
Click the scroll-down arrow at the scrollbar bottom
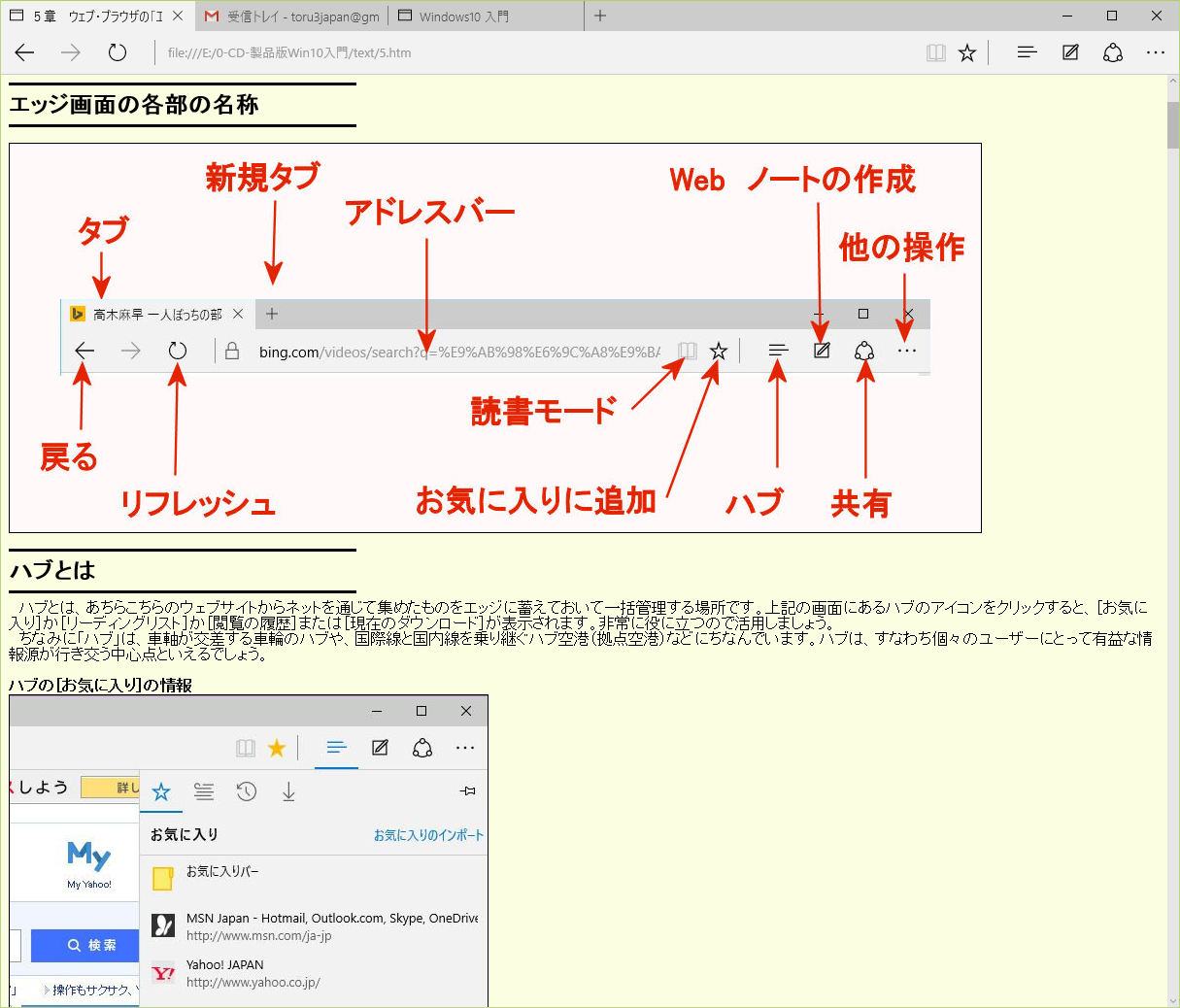1172,999
